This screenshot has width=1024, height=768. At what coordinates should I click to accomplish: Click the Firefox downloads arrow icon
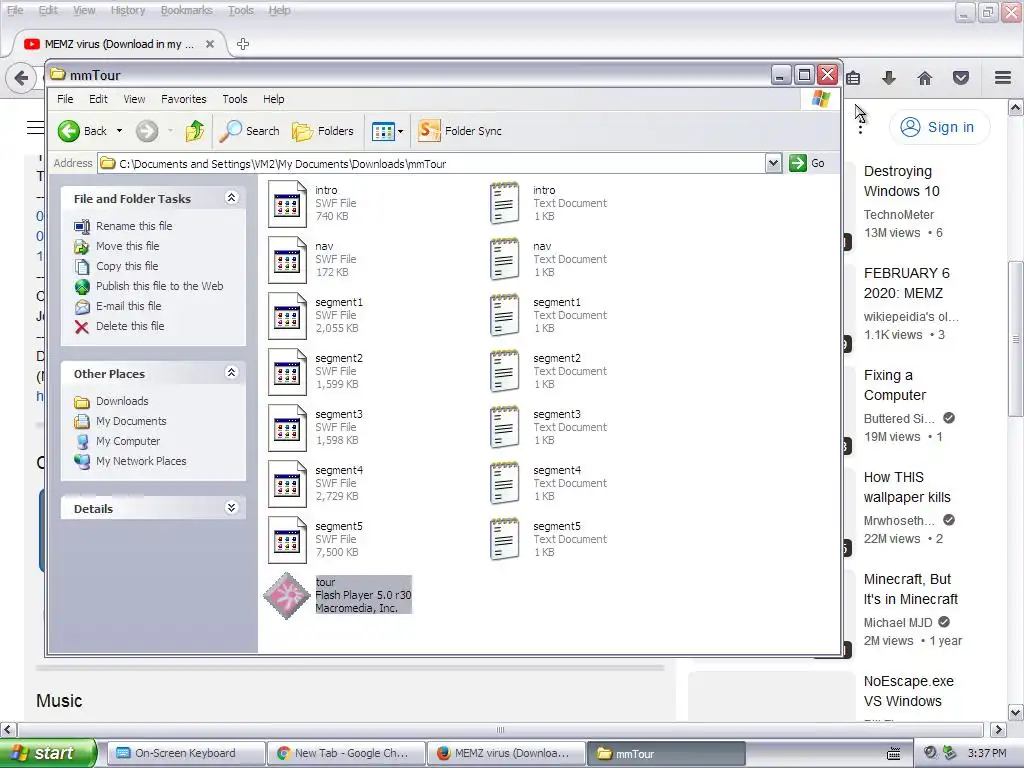coord(889,78)
